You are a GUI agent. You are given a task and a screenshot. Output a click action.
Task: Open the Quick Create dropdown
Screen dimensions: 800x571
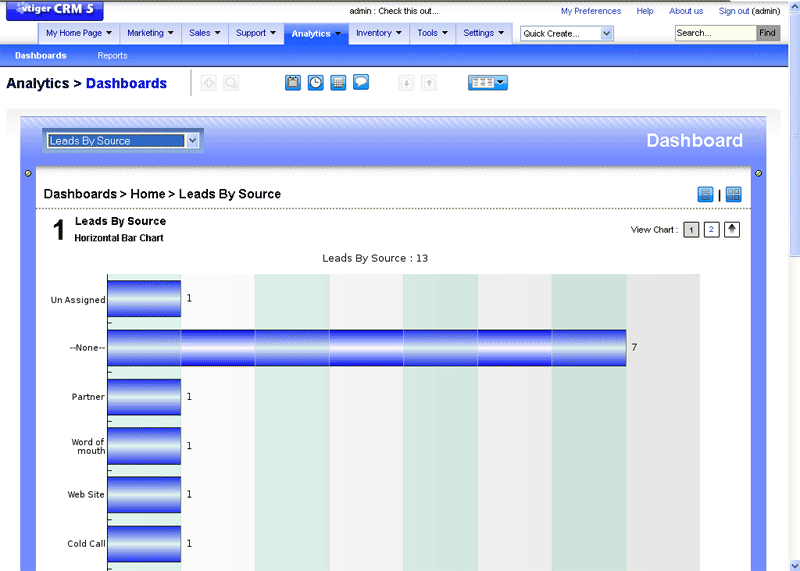pos(567,34)
